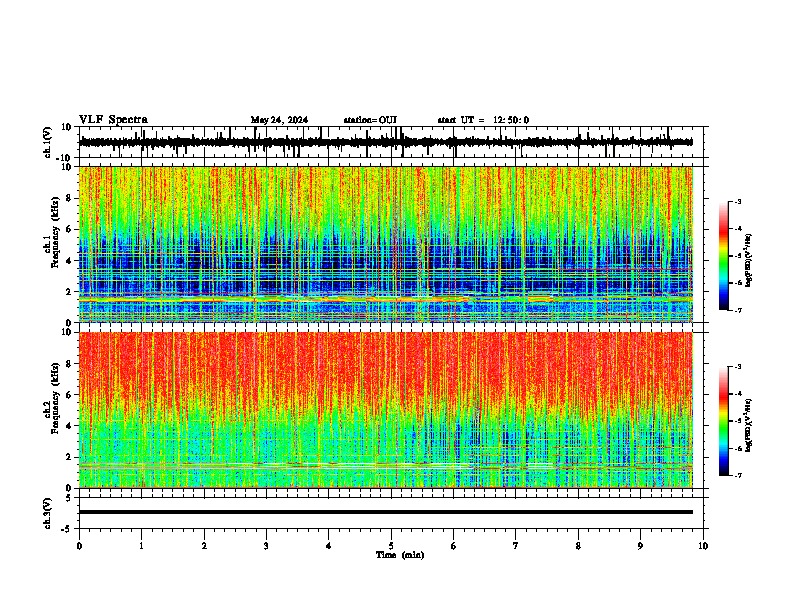The width and height of the screenshot is (792, 612).
Task: Click time axis tick label "1"
Action: (x=141, y=546)
